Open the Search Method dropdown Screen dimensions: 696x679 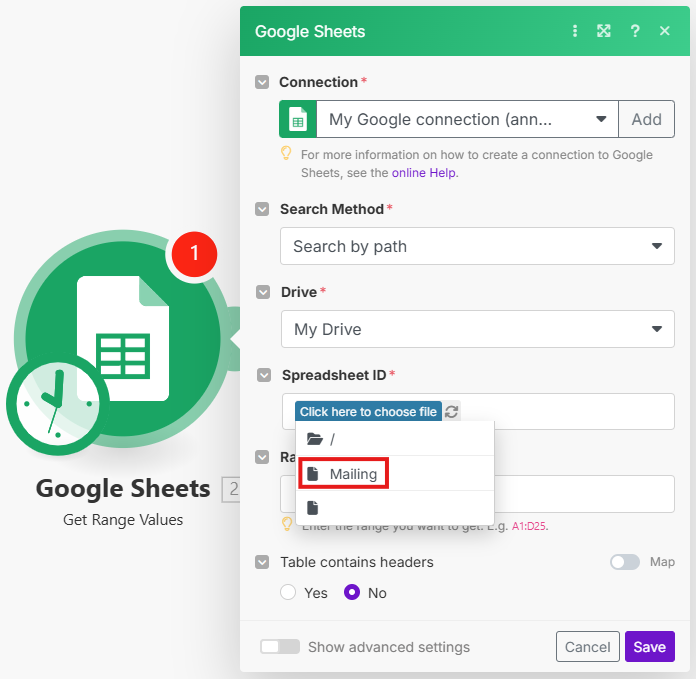tap(477, 246)
